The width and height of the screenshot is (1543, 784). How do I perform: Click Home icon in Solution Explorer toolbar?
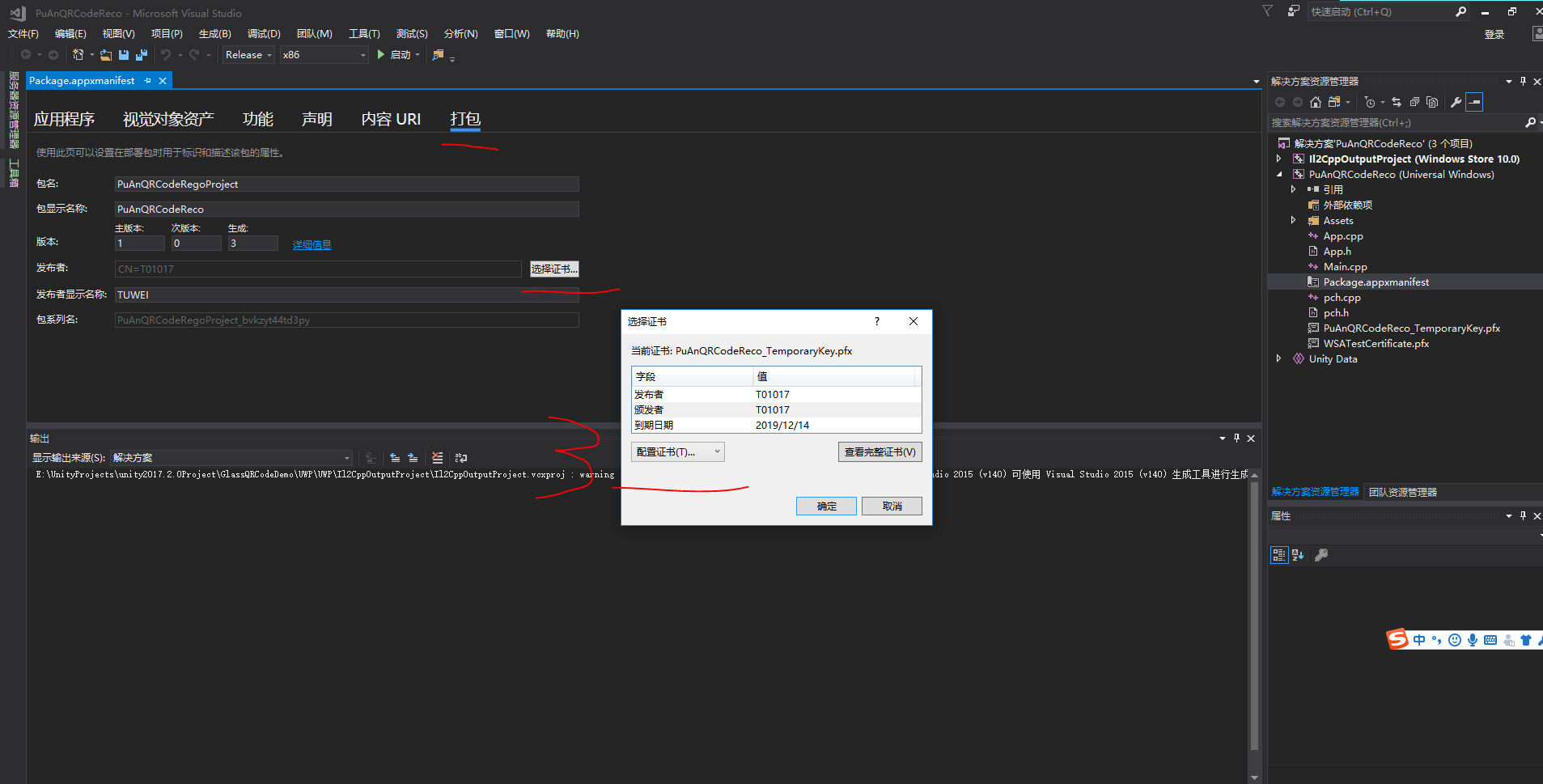1316,102
